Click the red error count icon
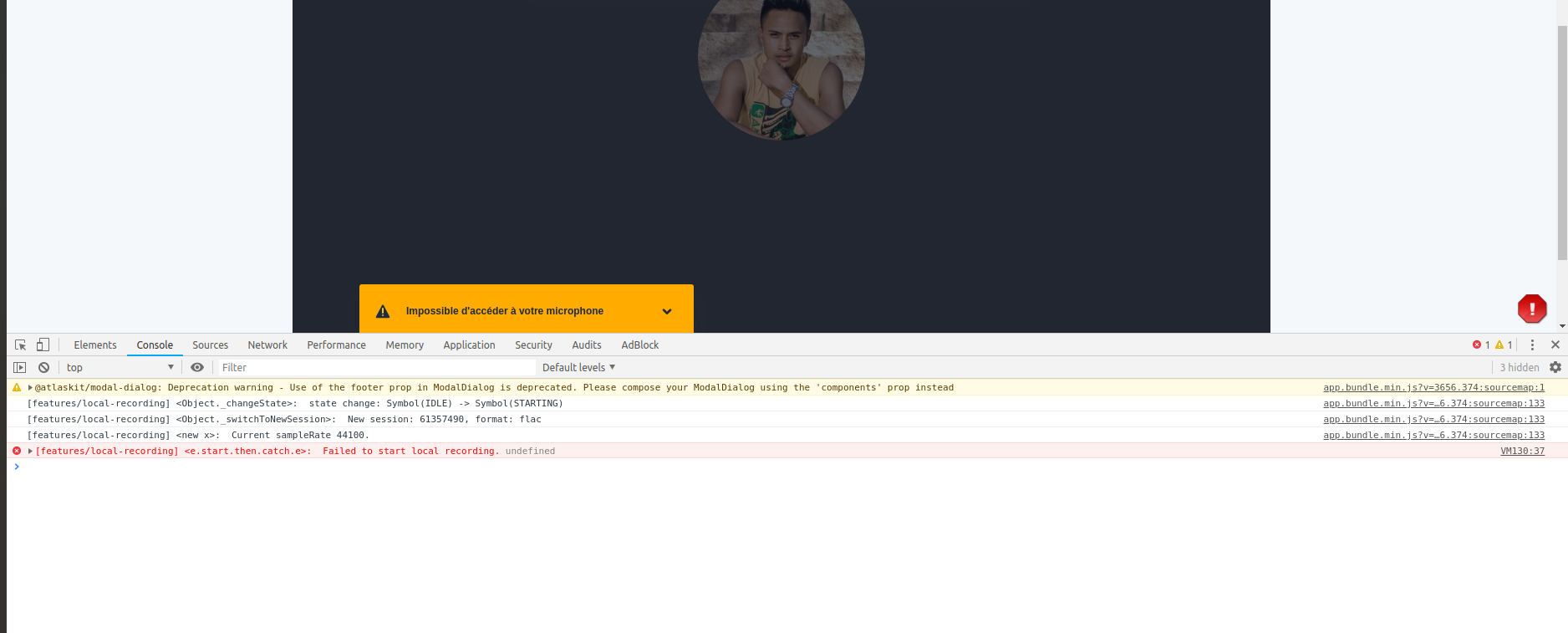1568x633 pixels. tap(1477, 345)
